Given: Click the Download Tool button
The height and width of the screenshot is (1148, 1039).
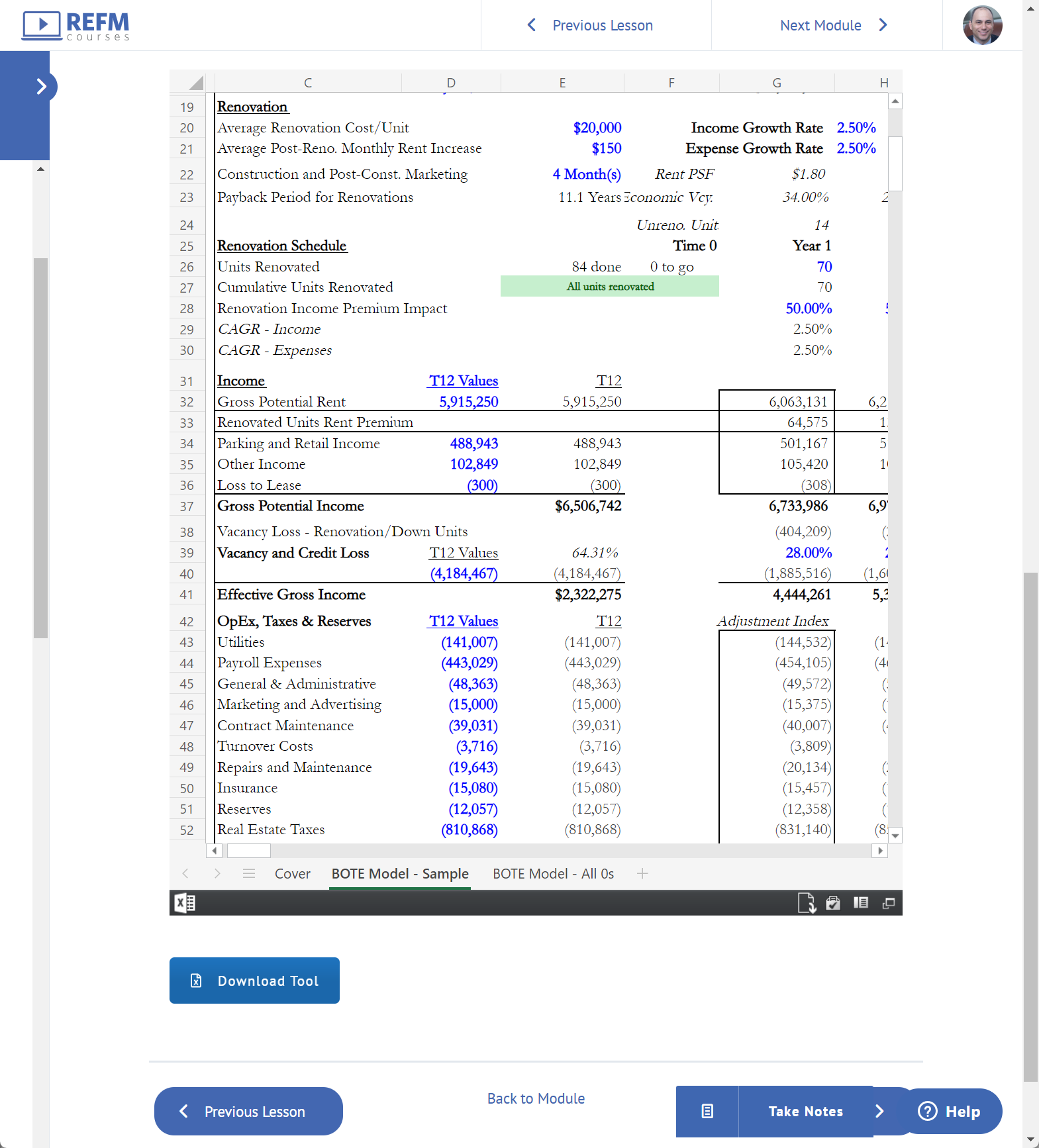Looking at the screenshot, I should tap(254, 981).
